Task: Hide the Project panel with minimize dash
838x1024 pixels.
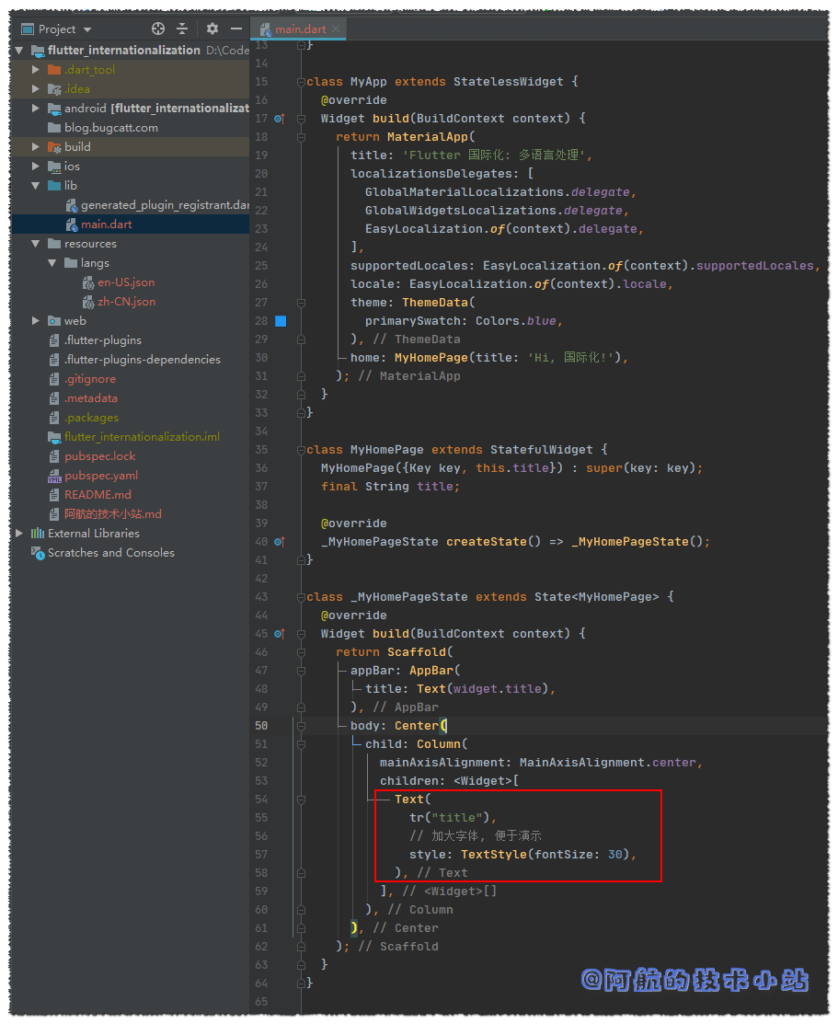Action: pyautogui.click(x=236, y=29)
